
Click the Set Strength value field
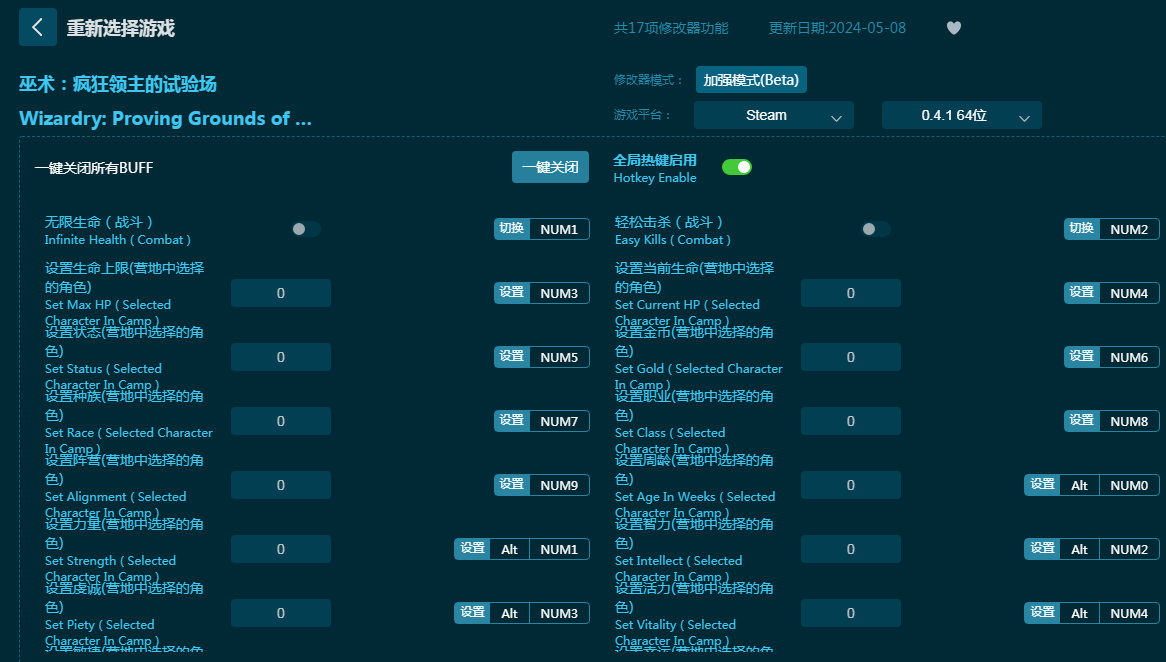pos(281,549)
